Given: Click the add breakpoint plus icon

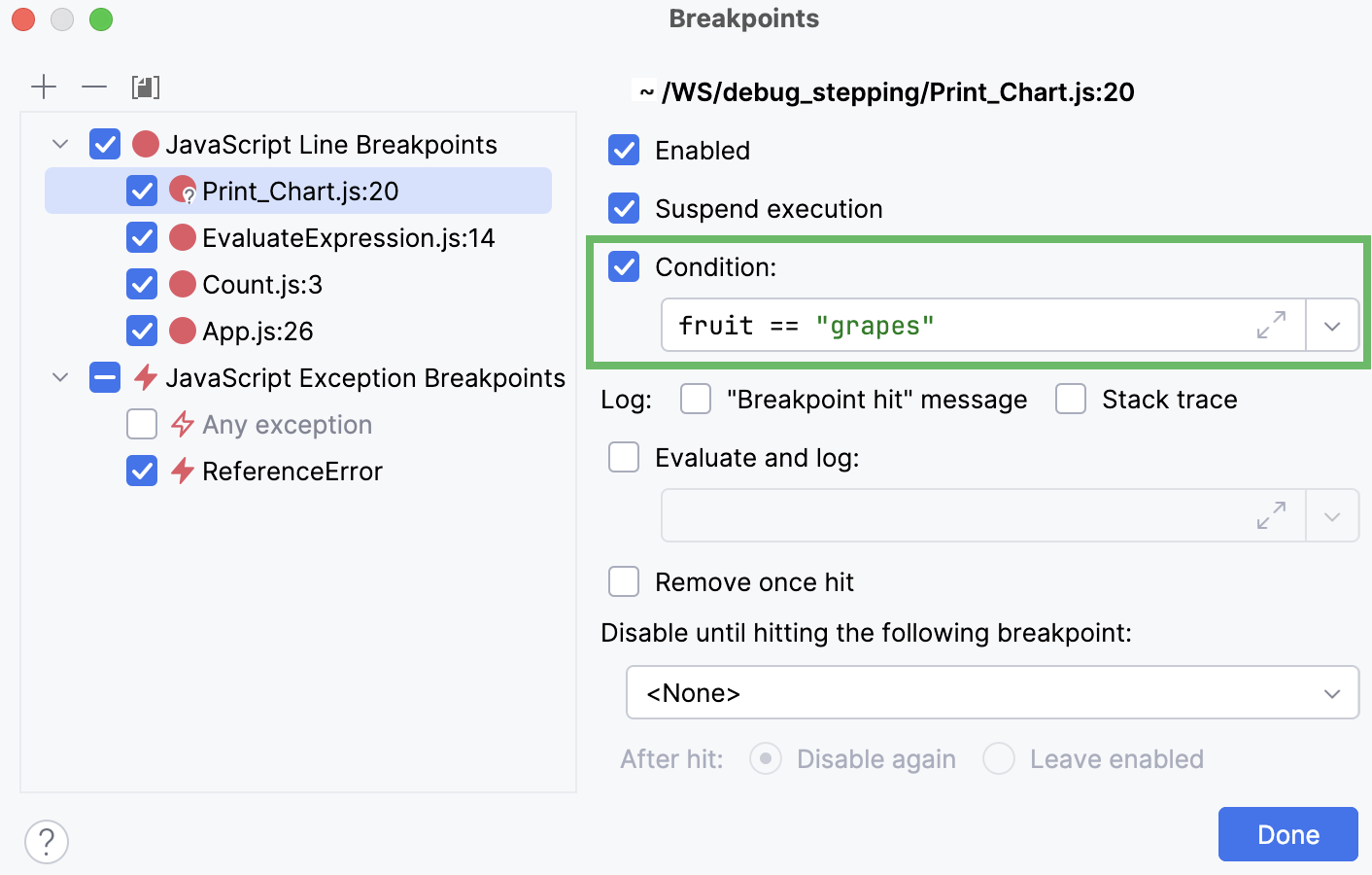Looking at the screenshot, I should 44,87.
